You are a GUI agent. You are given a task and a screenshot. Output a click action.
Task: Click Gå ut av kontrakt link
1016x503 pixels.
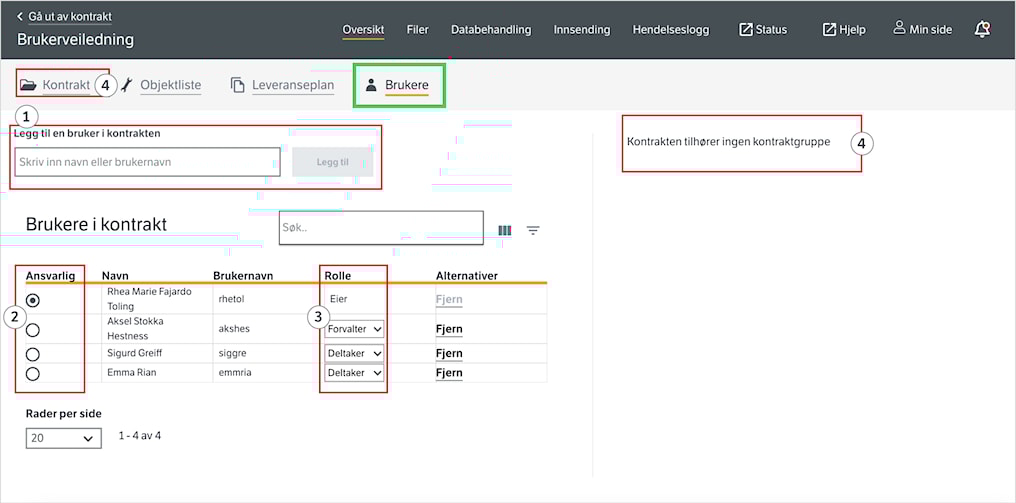click(70, 16)
